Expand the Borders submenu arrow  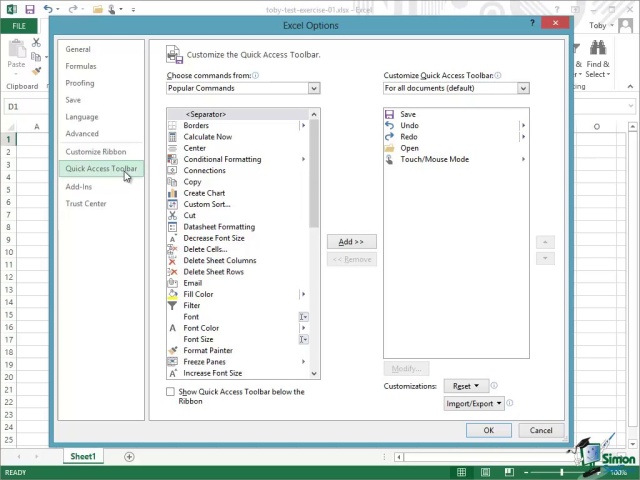[x=303, y=125]
